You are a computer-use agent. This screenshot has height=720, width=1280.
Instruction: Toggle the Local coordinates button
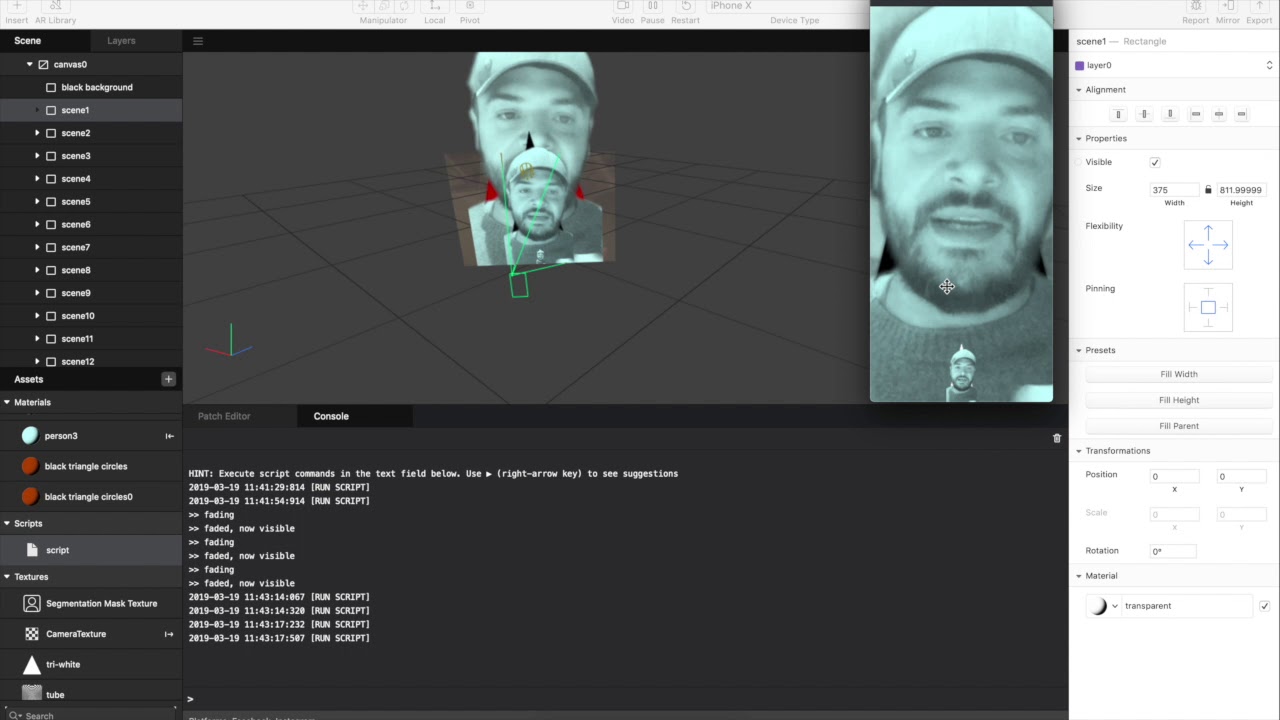point(435,6)
